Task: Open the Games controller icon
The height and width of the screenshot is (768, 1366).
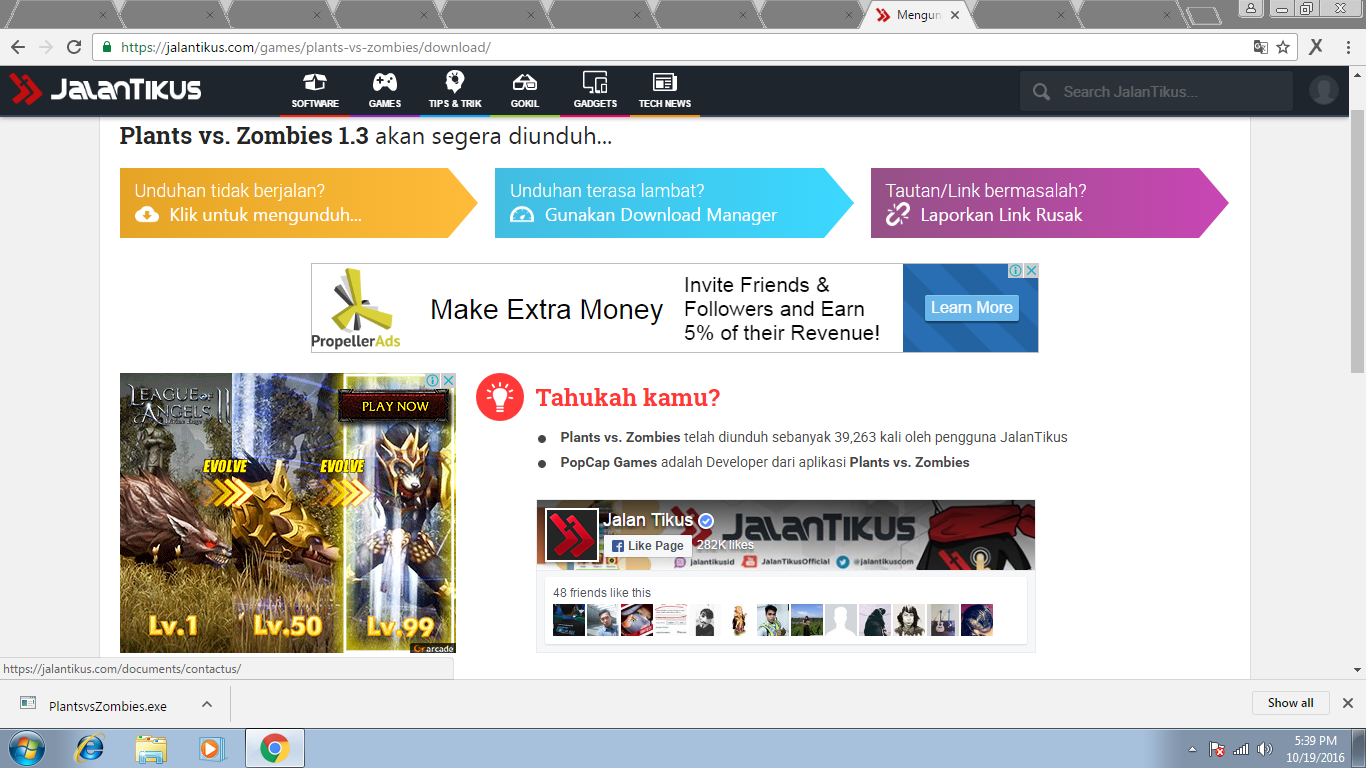Action: pos(384,82)
